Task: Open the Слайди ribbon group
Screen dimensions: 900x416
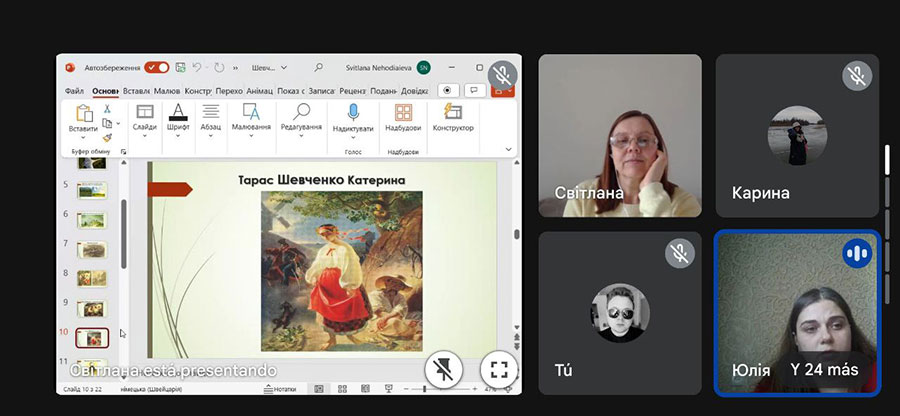Action: pos(145,122)
